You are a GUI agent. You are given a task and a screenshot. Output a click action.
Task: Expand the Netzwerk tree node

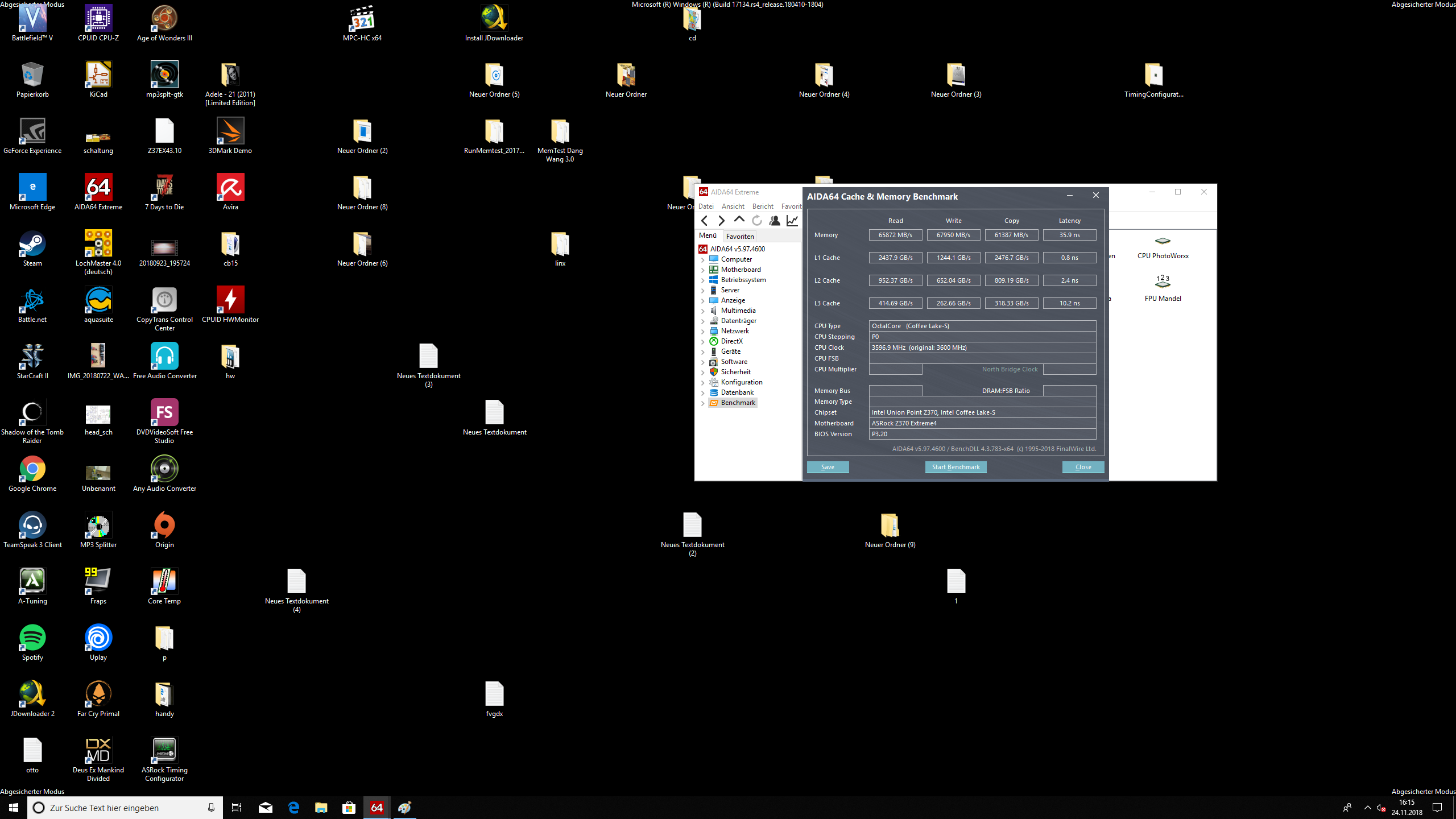[x=703, y=331]
